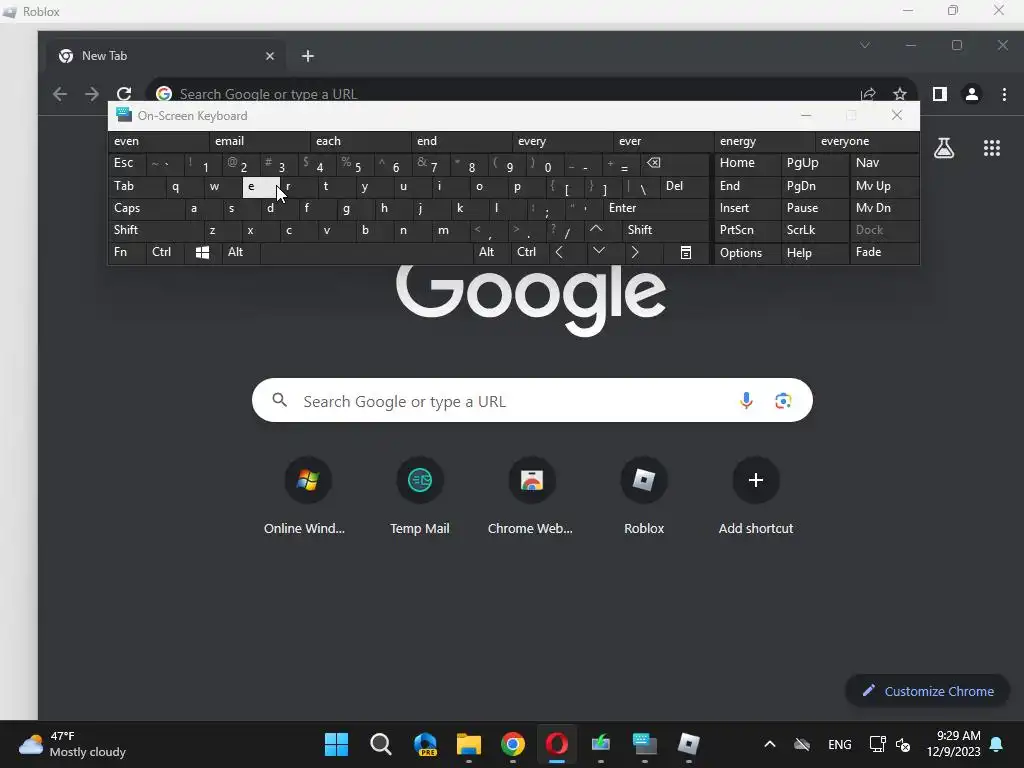Open Windows Start button
The width and height of the screenshot is (1024, 768).
coord(336,744)
